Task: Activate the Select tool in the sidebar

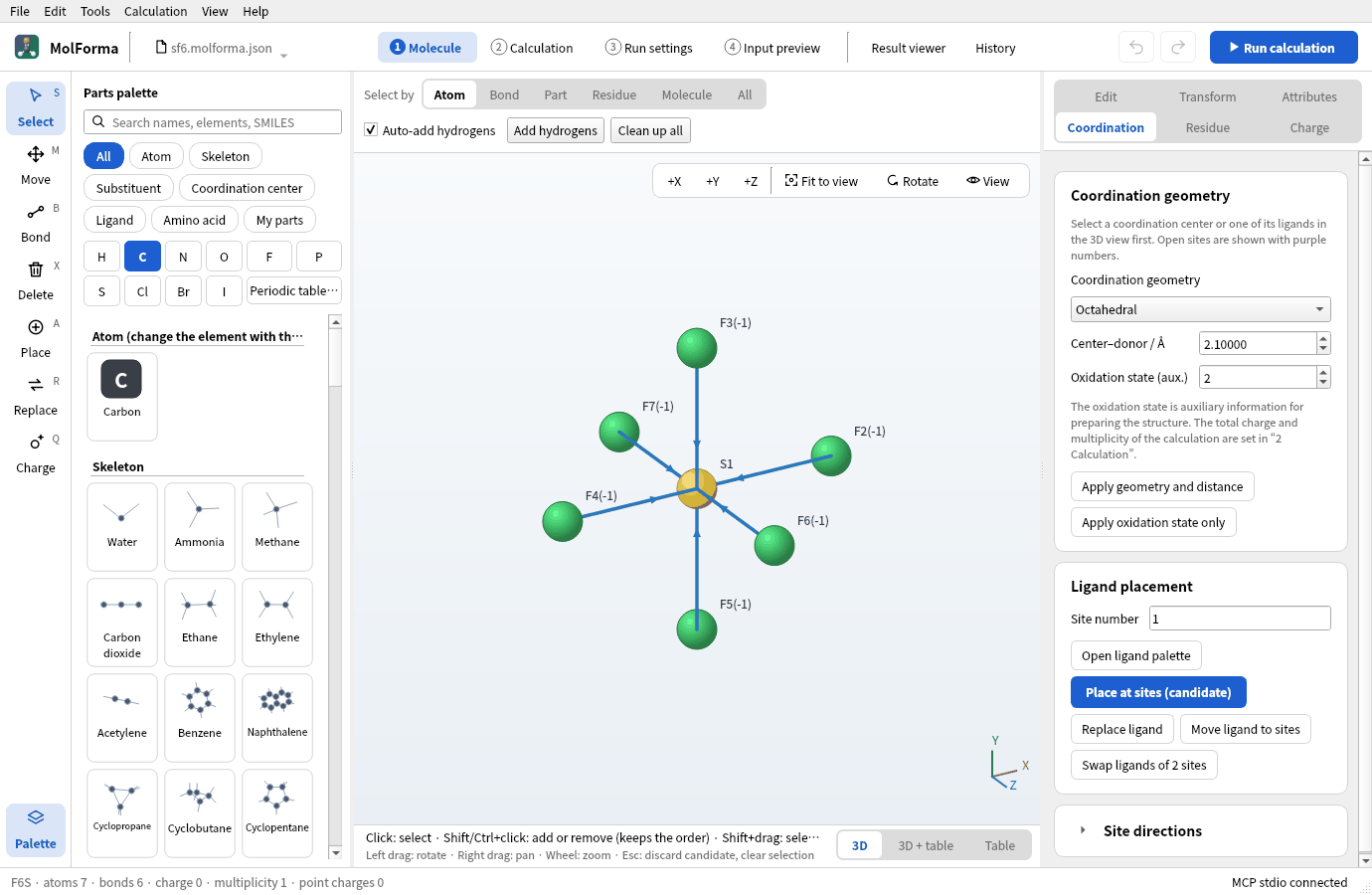Action: (36, 107)
